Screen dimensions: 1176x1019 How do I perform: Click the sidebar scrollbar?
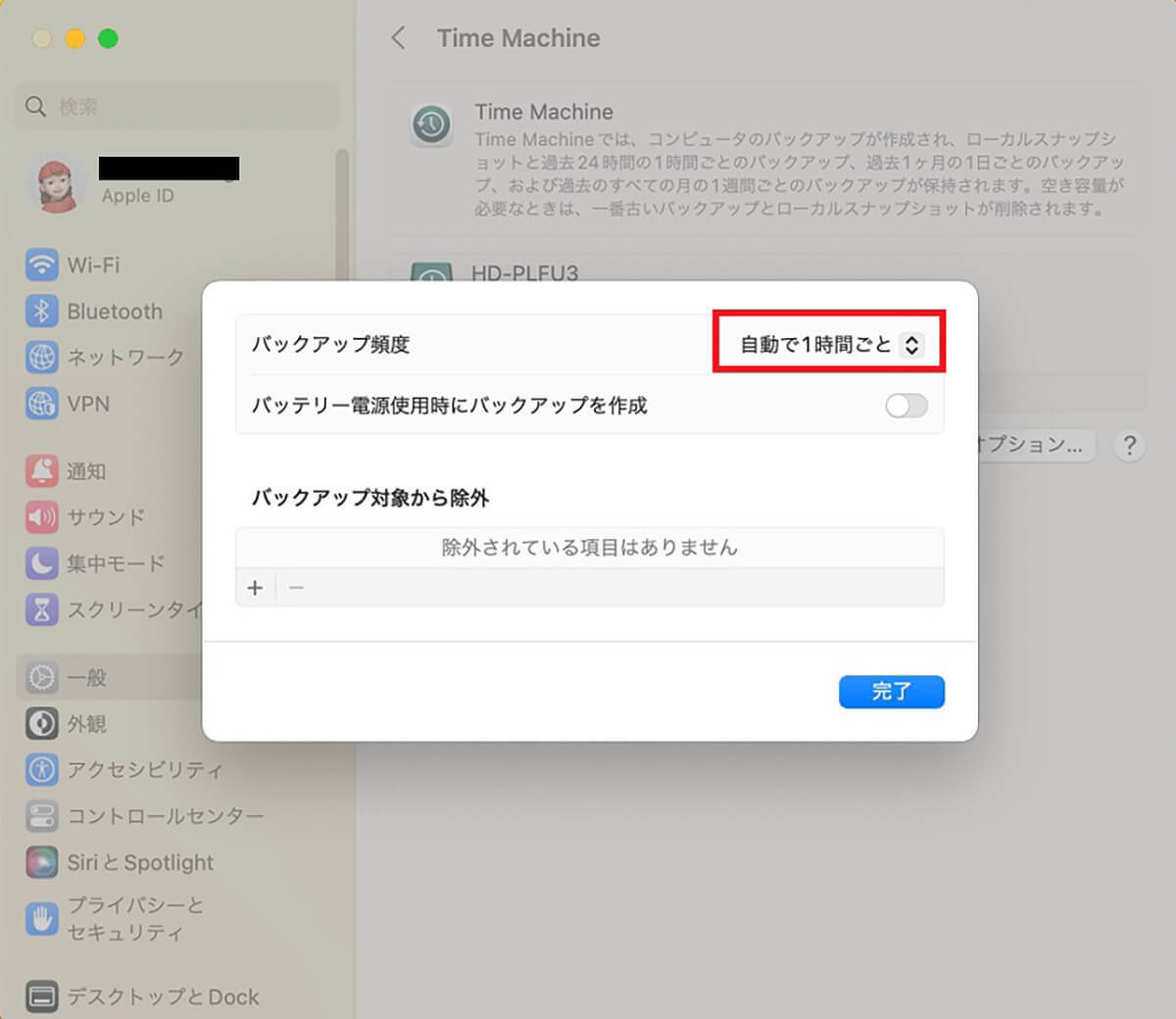coord(341,216)
